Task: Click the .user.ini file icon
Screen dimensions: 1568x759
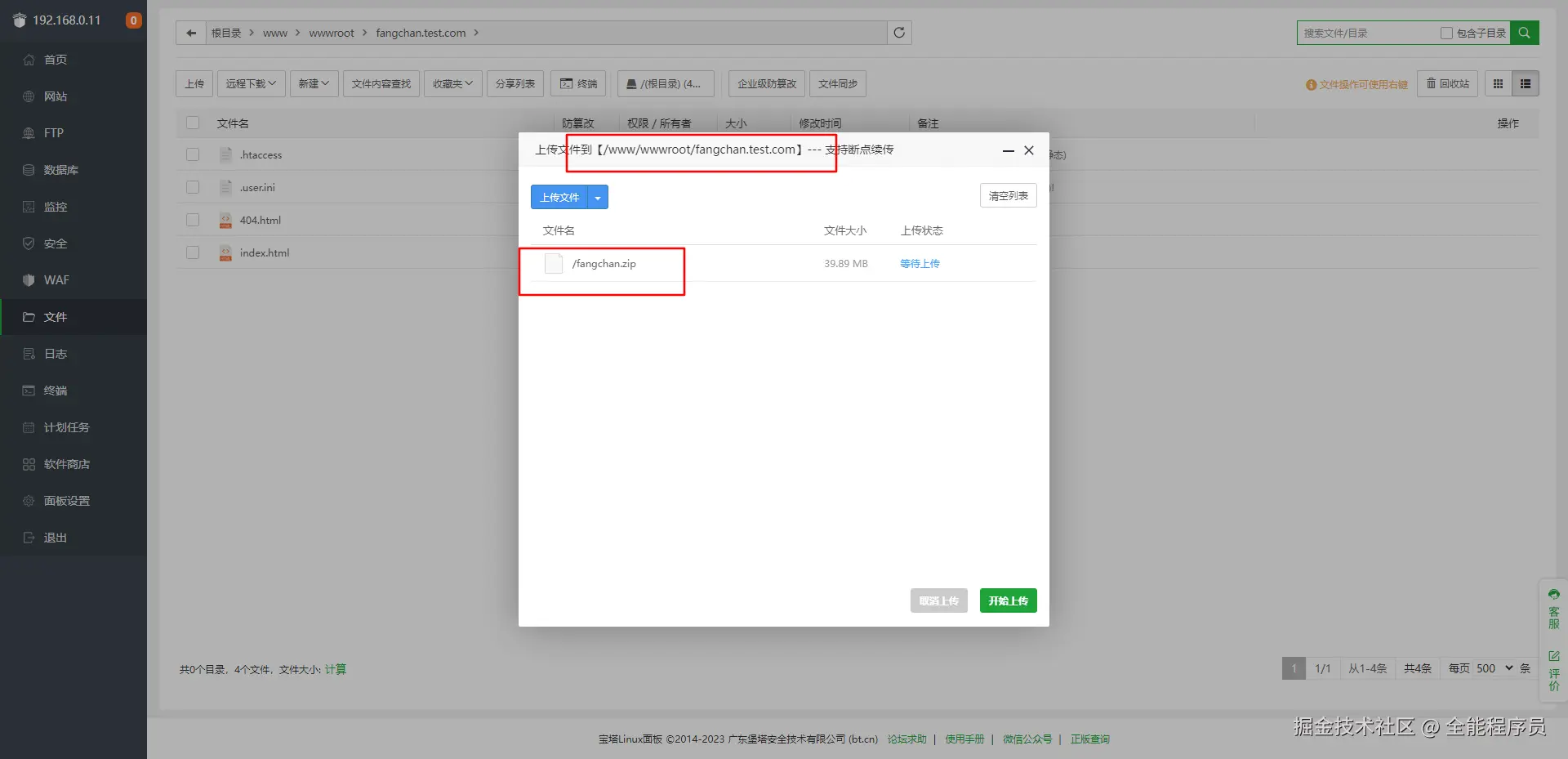Action: pos(225,187)
